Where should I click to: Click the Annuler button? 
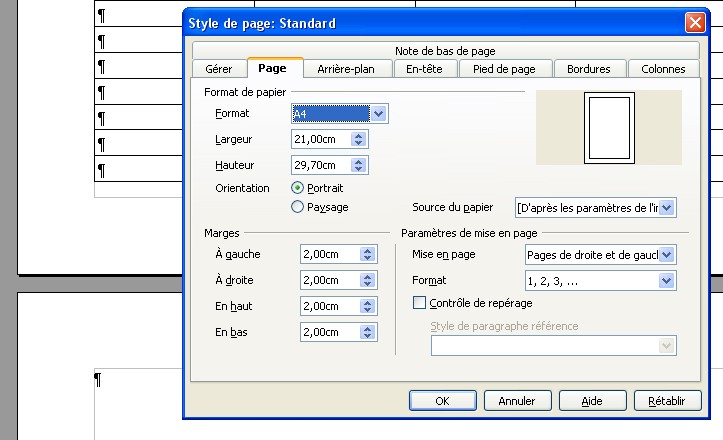tap(517, 401)
